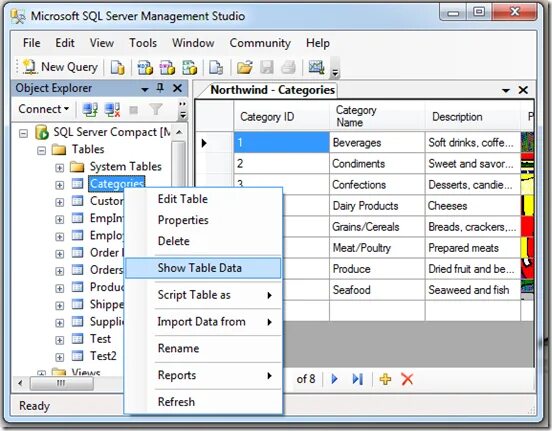Select Category ID cell with value 2
The image size is (552, 431).
(282, 164)
